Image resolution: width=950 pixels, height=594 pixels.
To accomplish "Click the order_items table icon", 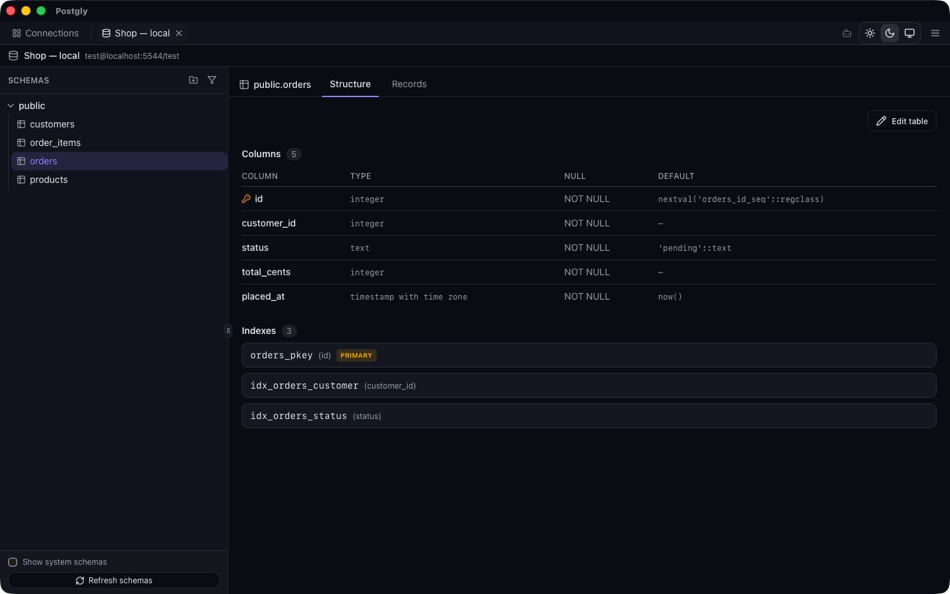I will coord(21,142).
